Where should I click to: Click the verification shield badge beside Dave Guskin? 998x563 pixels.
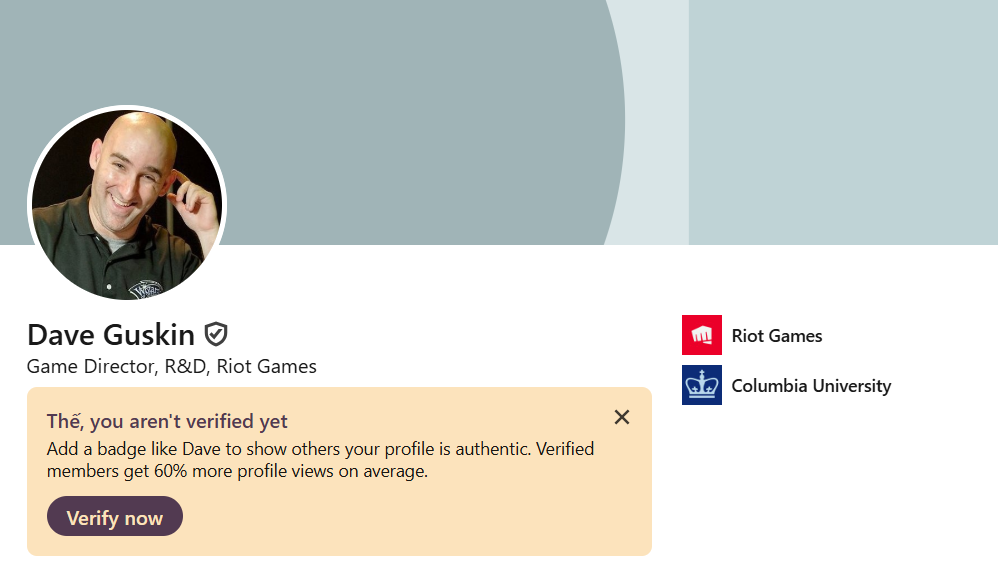coord(216,334)
